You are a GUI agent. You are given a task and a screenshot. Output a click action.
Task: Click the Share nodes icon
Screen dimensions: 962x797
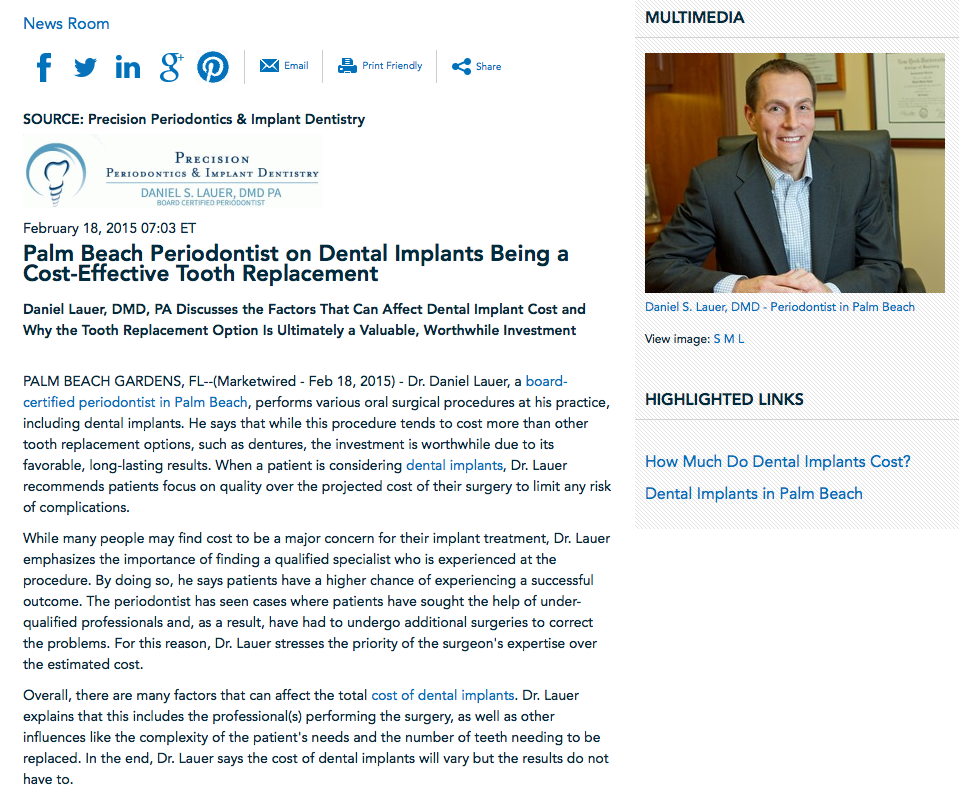coord(461,66)
